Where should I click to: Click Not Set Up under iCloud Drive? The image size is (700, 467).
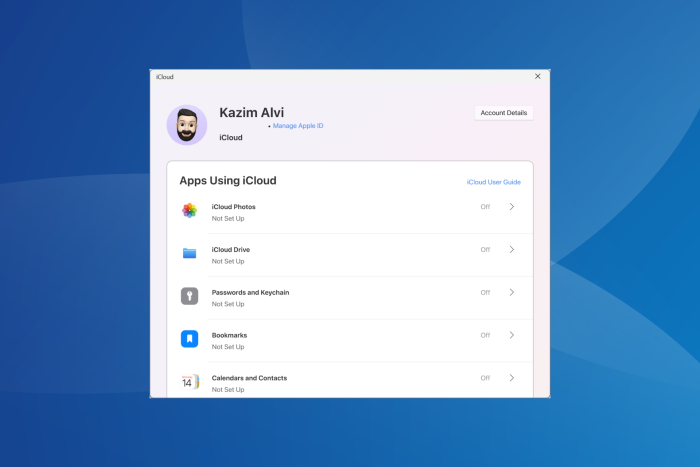pyautogui.click(x=228, y=261)
